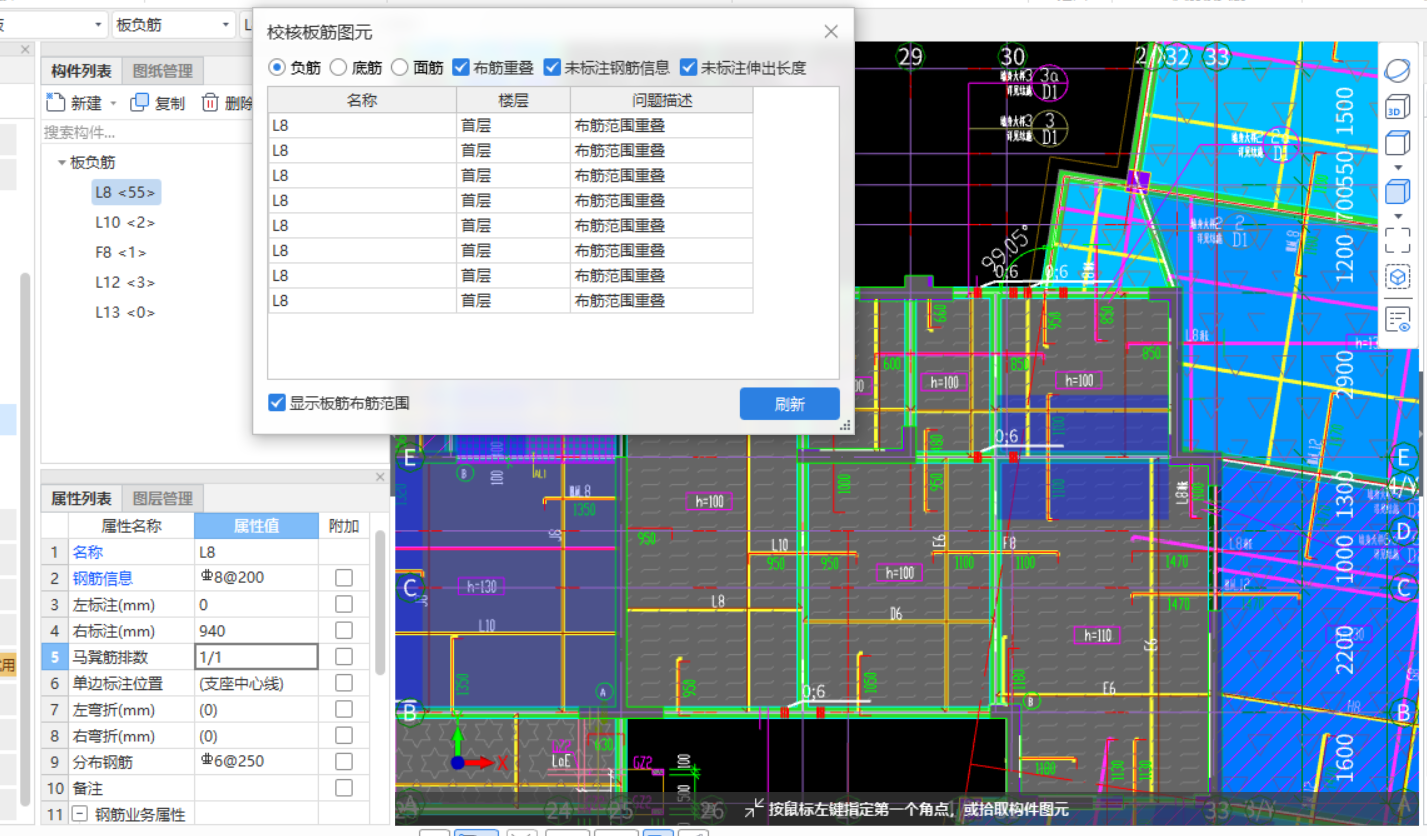Click the solid blue cube display icon
Image resolution: width=1427 pixels, height=836 pixels.
point(1397,191)
